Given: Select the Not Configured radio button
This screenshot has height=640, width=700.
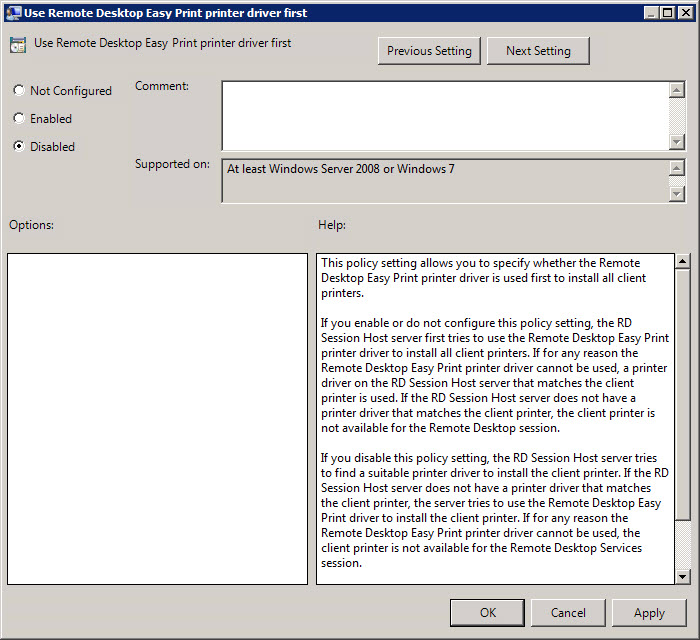Looking at the screenshot, I should pyautogui.click(x=19, y=90).
